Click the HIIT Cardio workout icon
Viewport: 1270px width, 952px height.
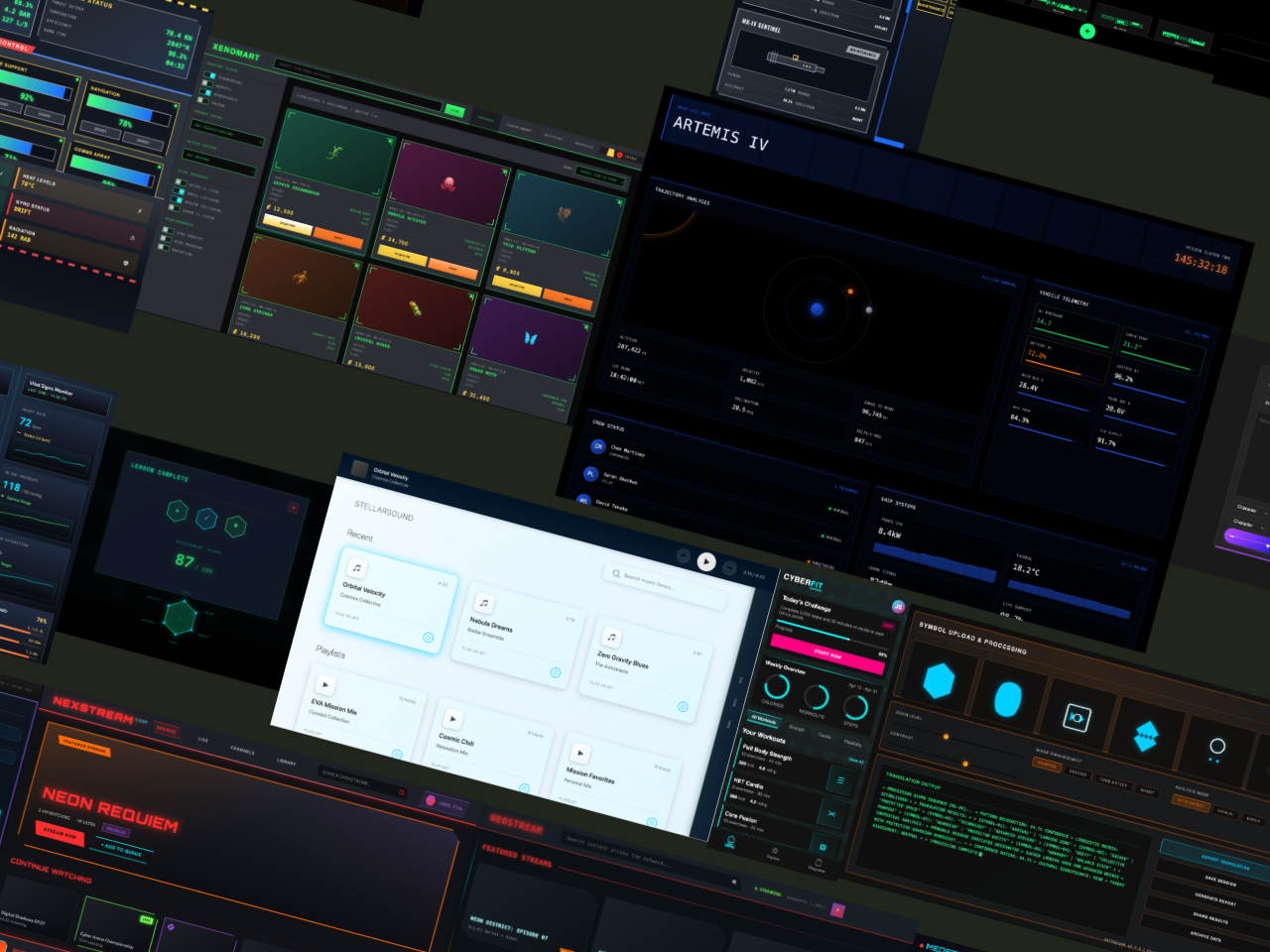click(x=831, y=814)
